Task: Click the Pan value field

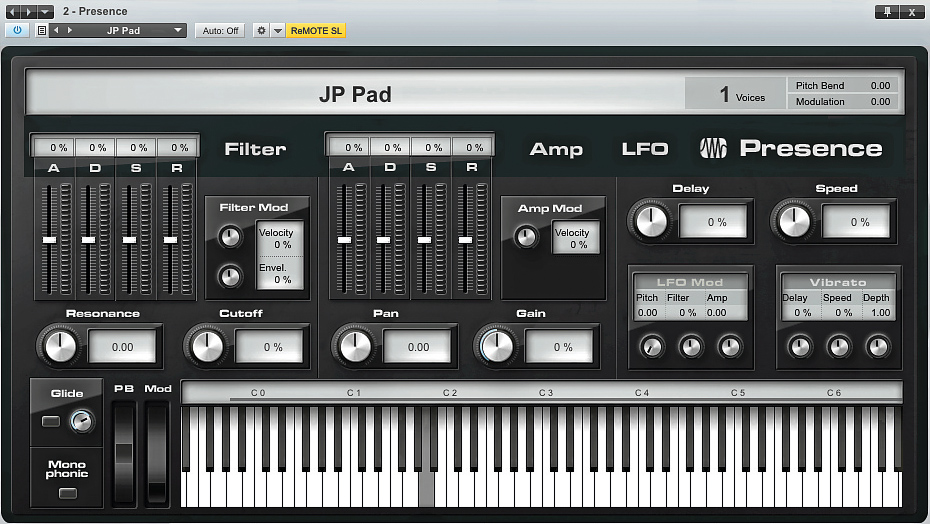Action: point(418,347)
